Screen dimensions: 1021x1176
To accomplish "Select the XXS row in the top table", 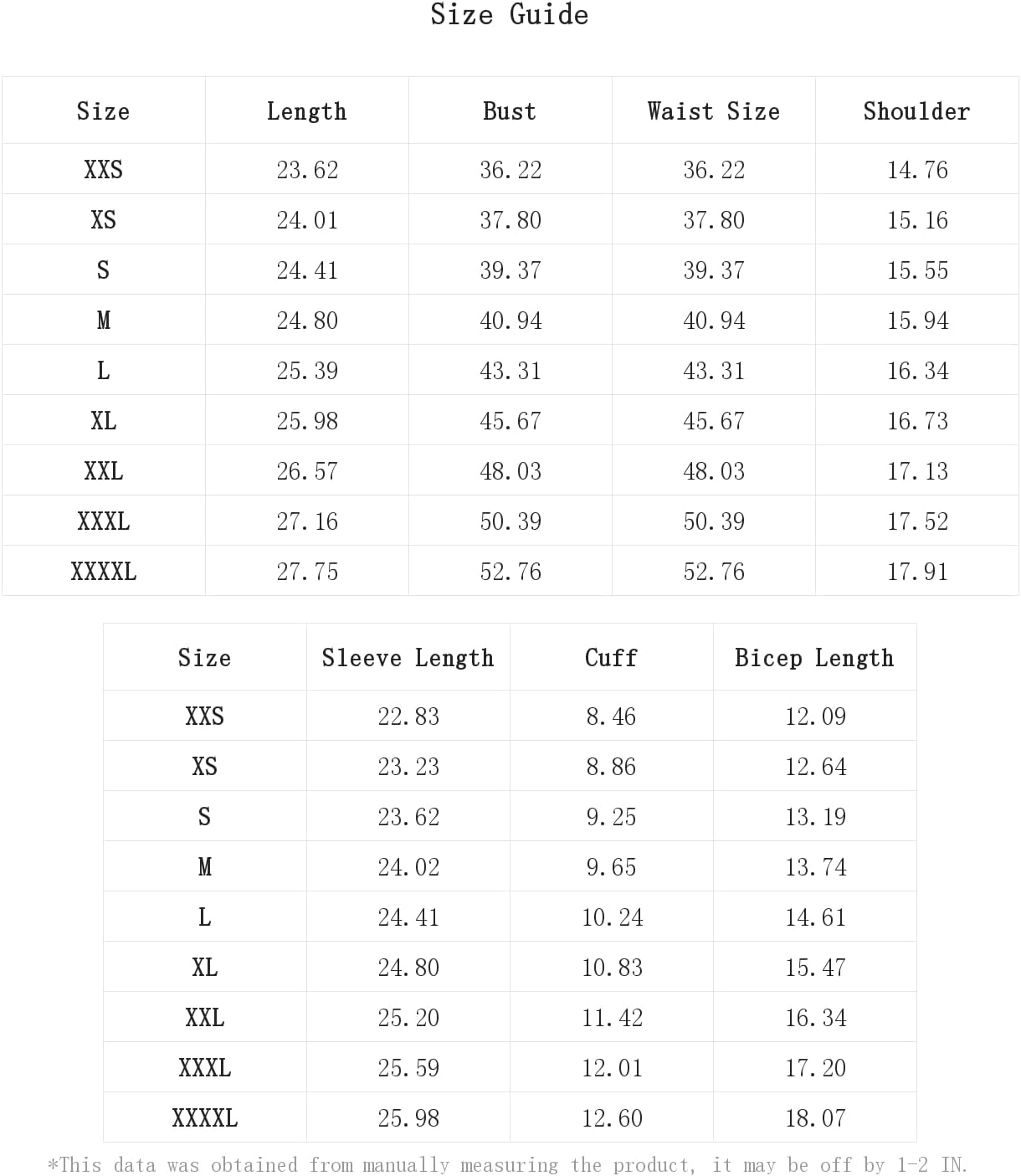I will 510,169.
